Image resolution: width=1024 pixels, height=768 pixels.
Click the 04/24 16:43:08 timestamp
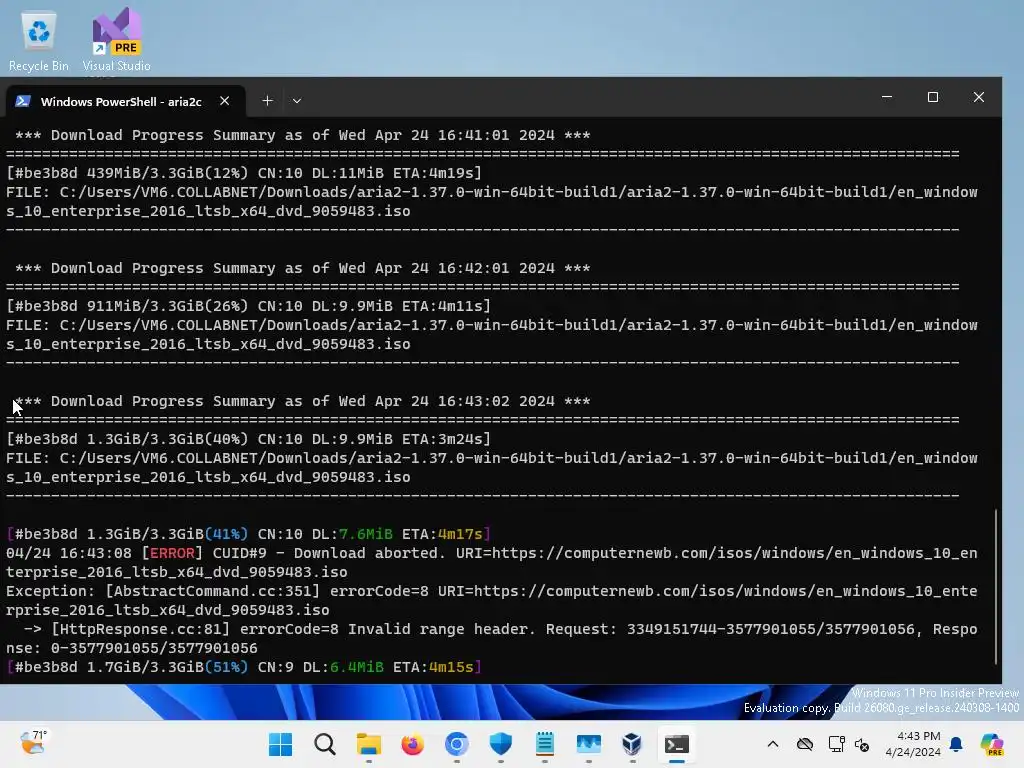click(69, 553)
